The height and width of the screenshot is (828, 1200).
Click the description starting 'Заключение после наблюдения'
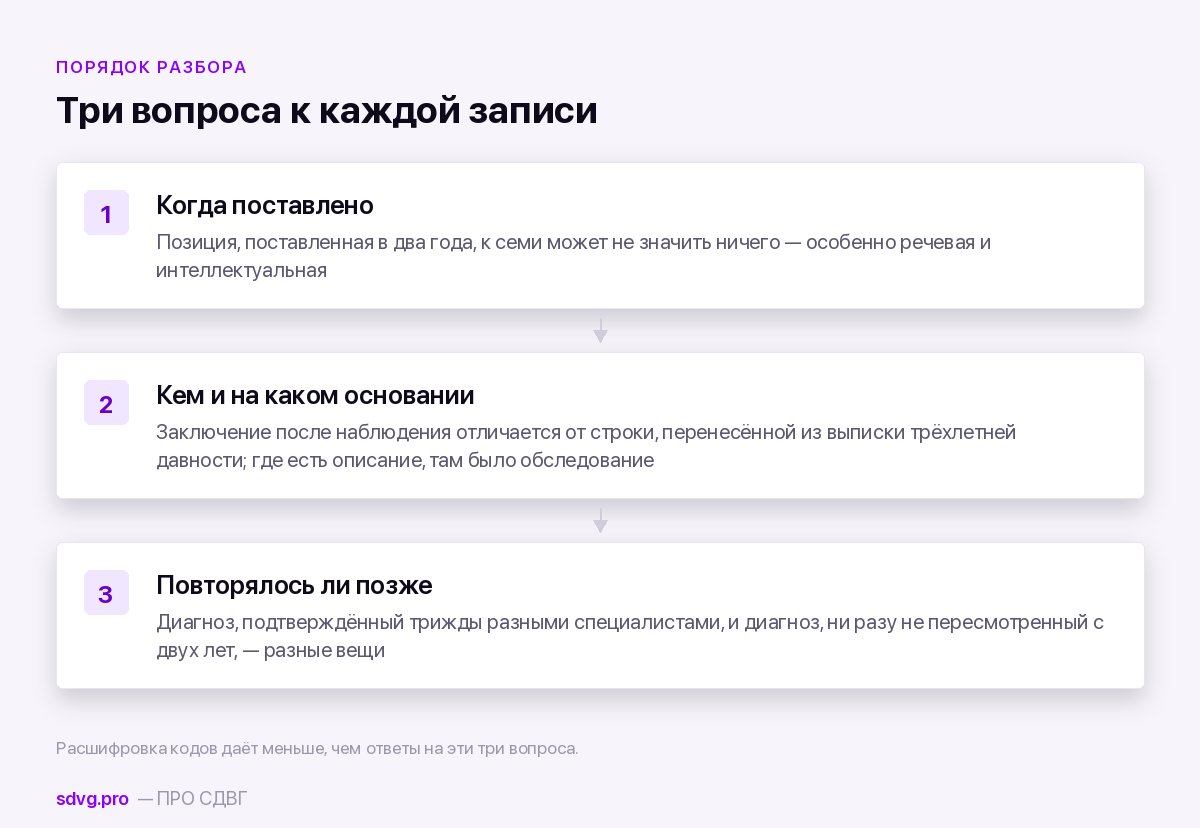click(x=586, y=446)
